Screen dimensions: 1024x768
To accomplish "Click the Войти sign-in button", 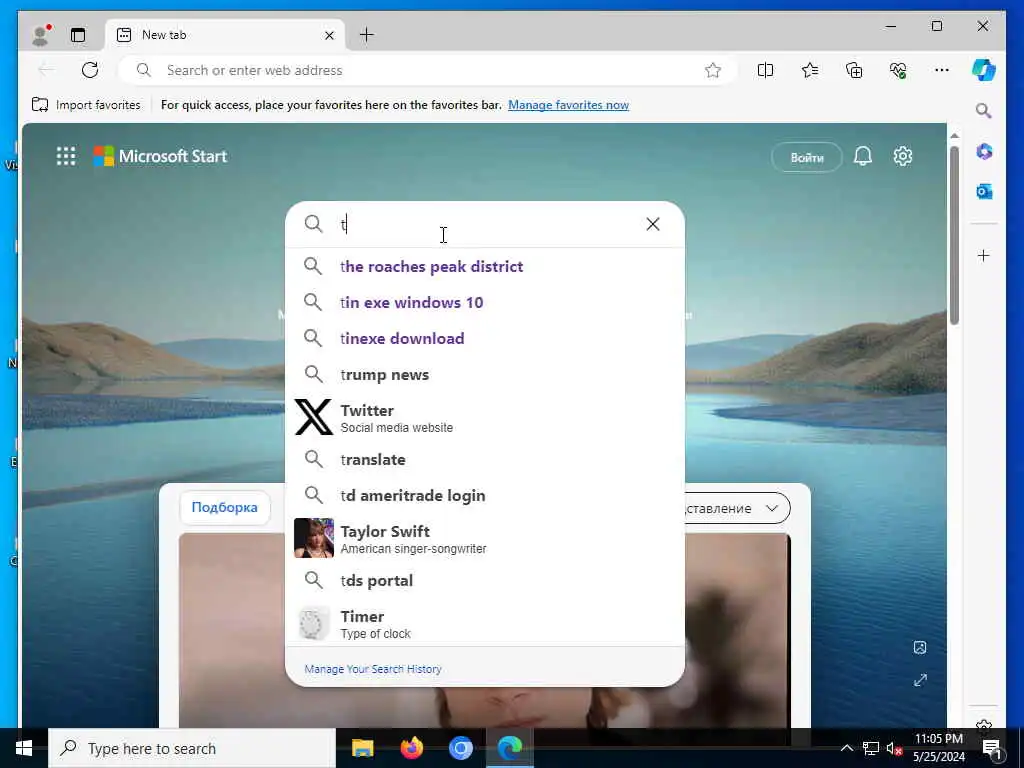I will (x=807, y=157).
